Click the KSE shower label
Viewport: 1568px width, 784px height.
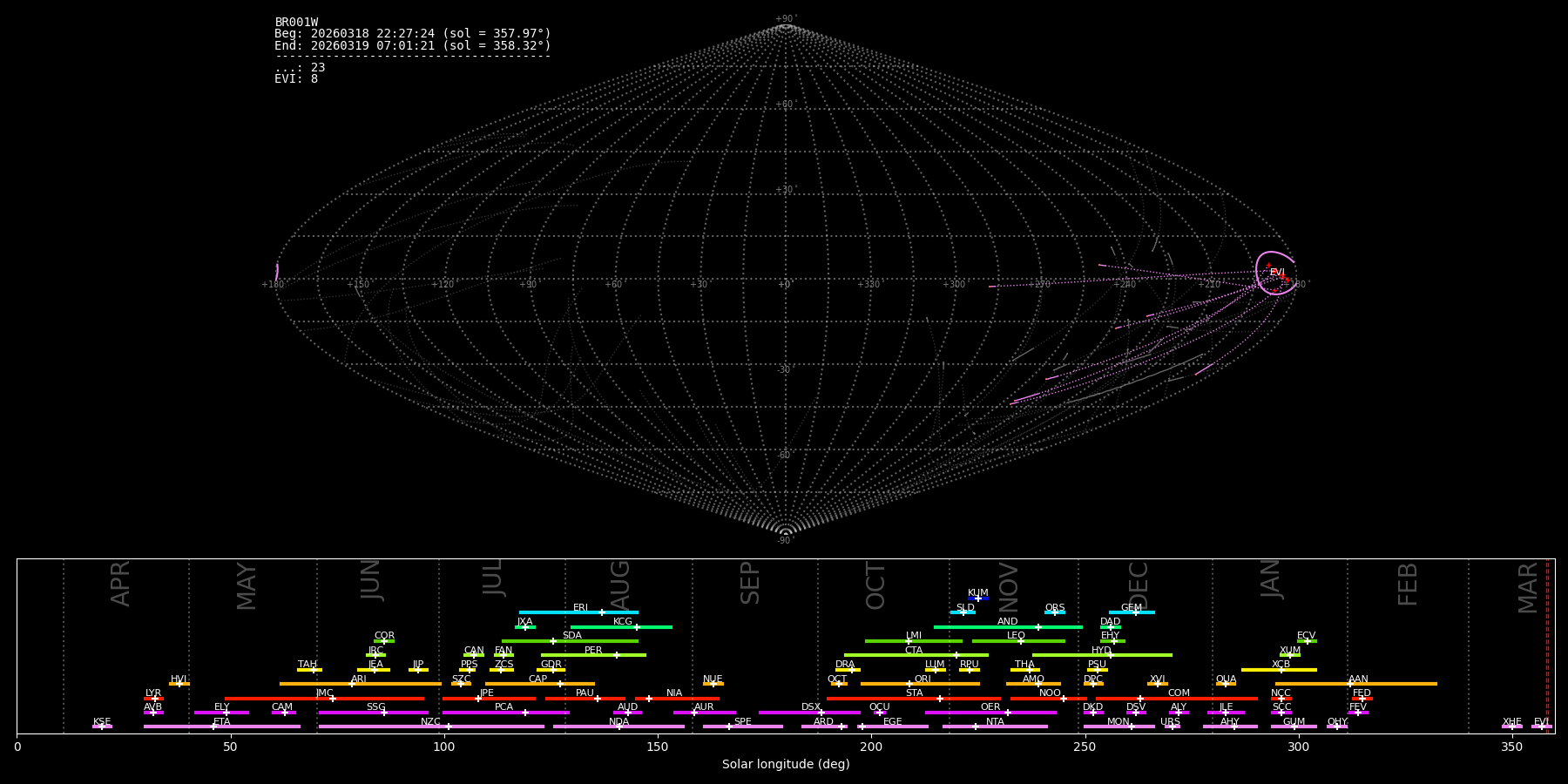(x=102, y=722)
